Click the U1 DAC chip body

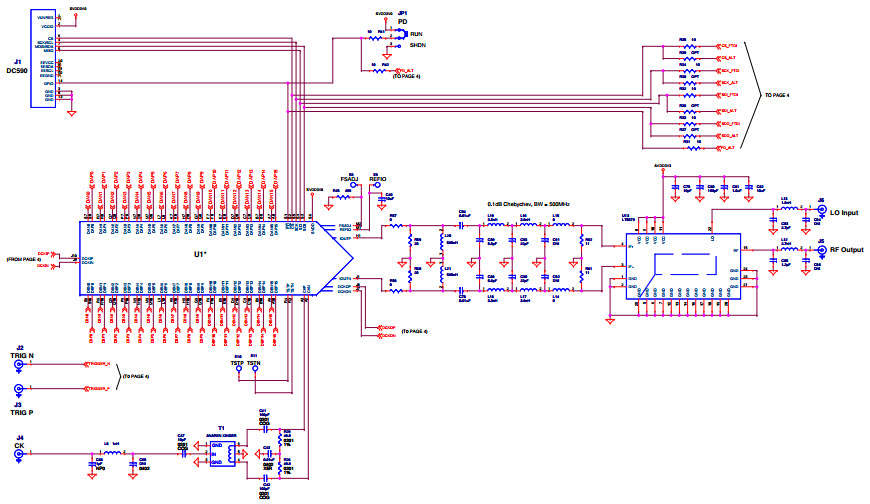(200, 257)
